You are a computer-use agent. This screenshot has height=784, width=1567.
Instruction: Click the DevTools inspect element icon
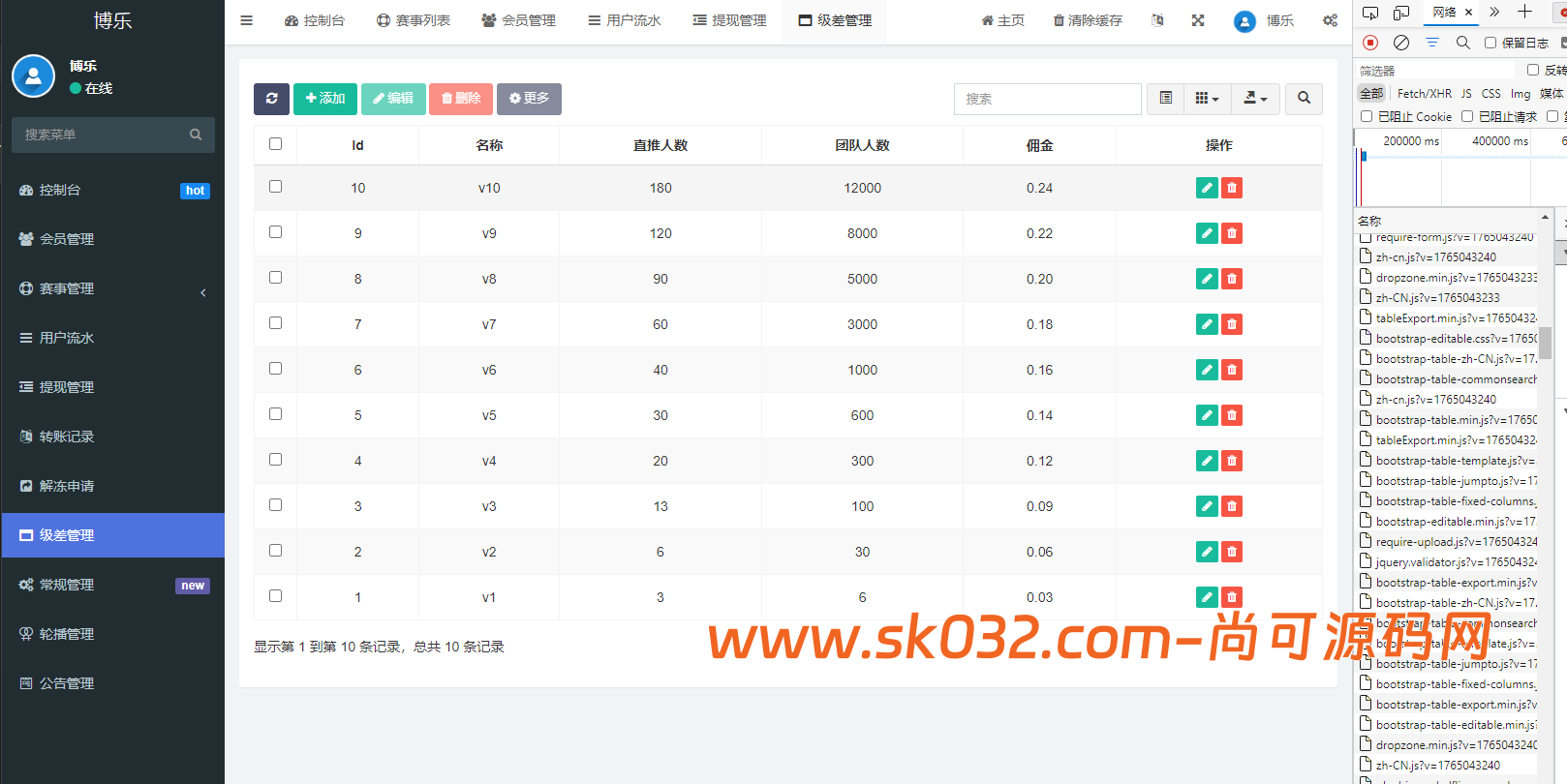(1370, 13)
